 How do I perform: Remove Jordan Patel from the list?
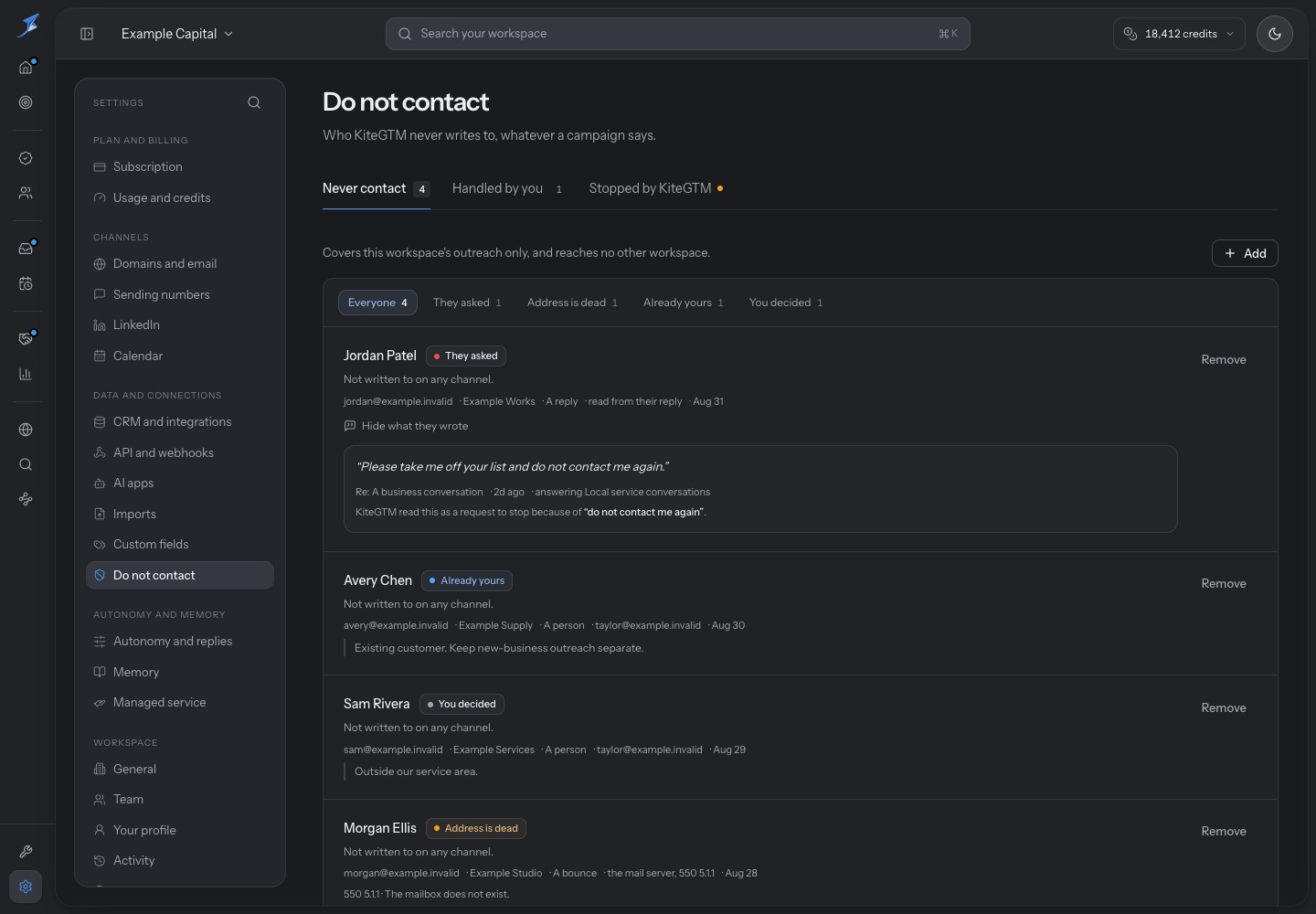point(1224,360)
